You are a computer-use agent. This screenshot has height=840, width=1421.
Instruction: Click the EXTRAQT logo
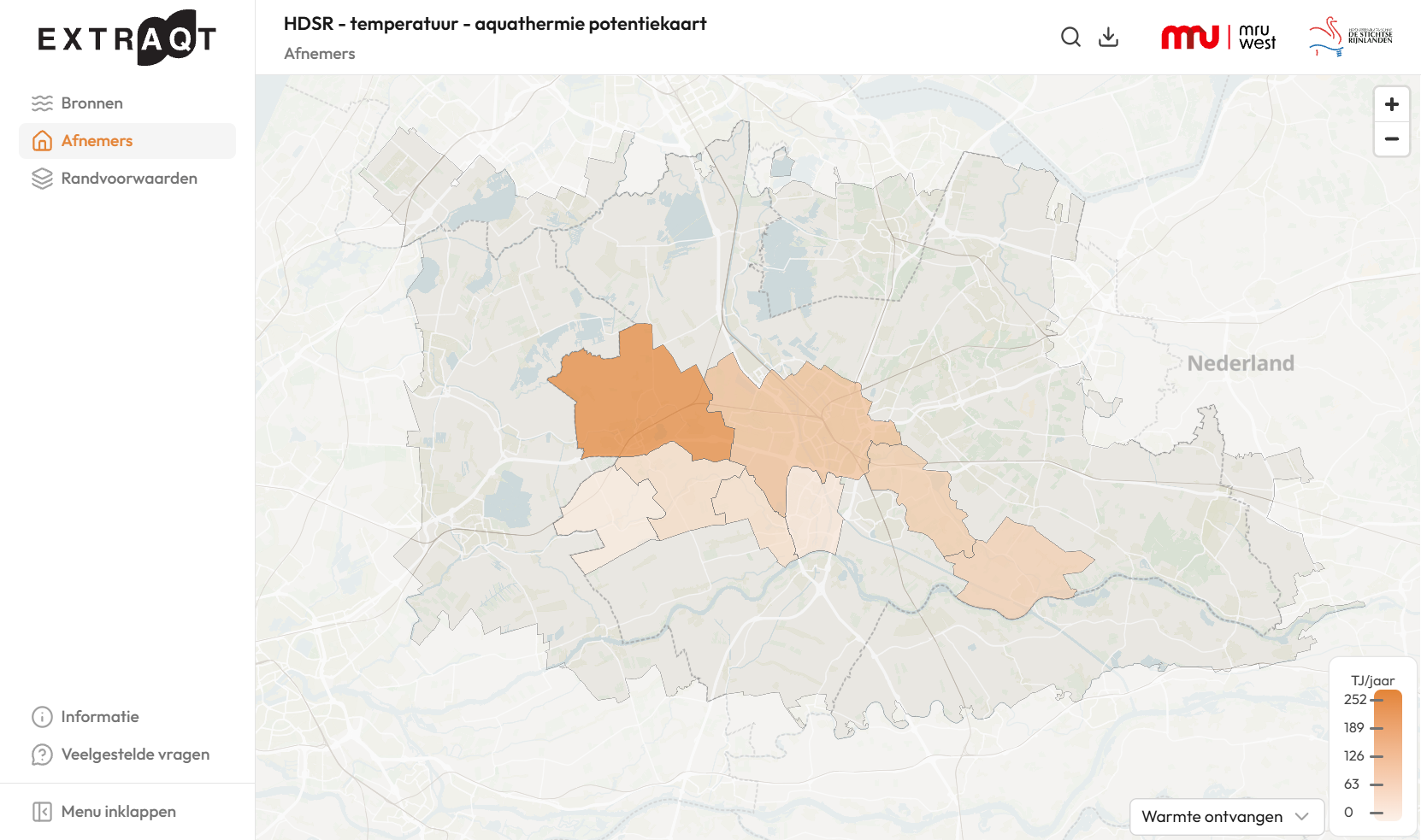coord(127,38)
